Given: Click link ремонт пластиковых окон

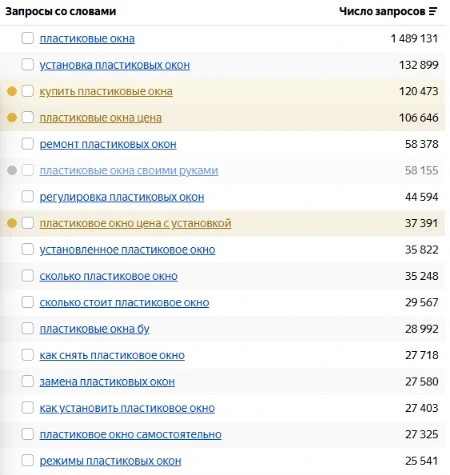Looking at the screenshot, I should [x=108, y=144].
